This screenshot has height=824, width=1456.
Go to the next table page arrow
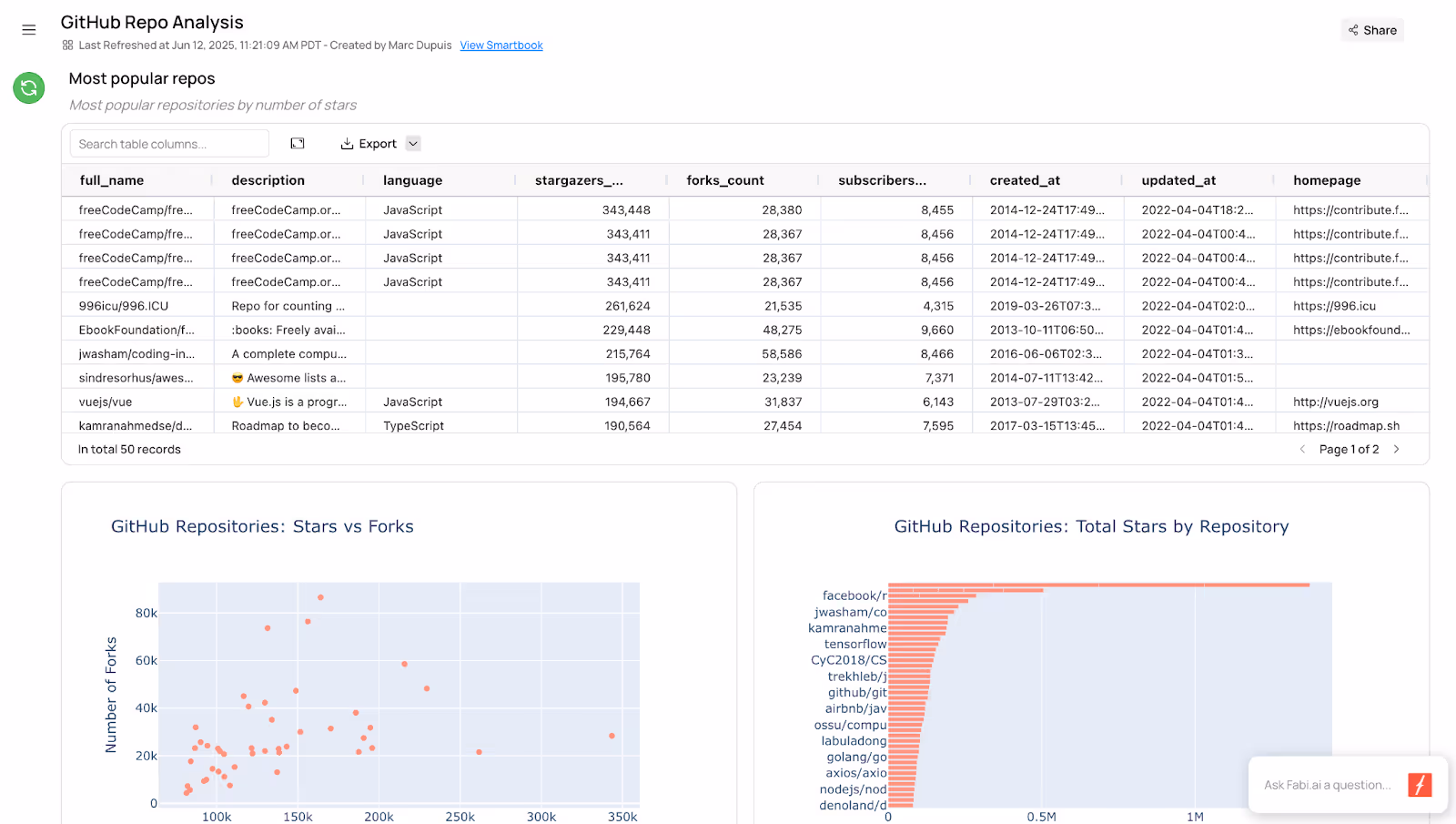click(x=1397, y=449)
